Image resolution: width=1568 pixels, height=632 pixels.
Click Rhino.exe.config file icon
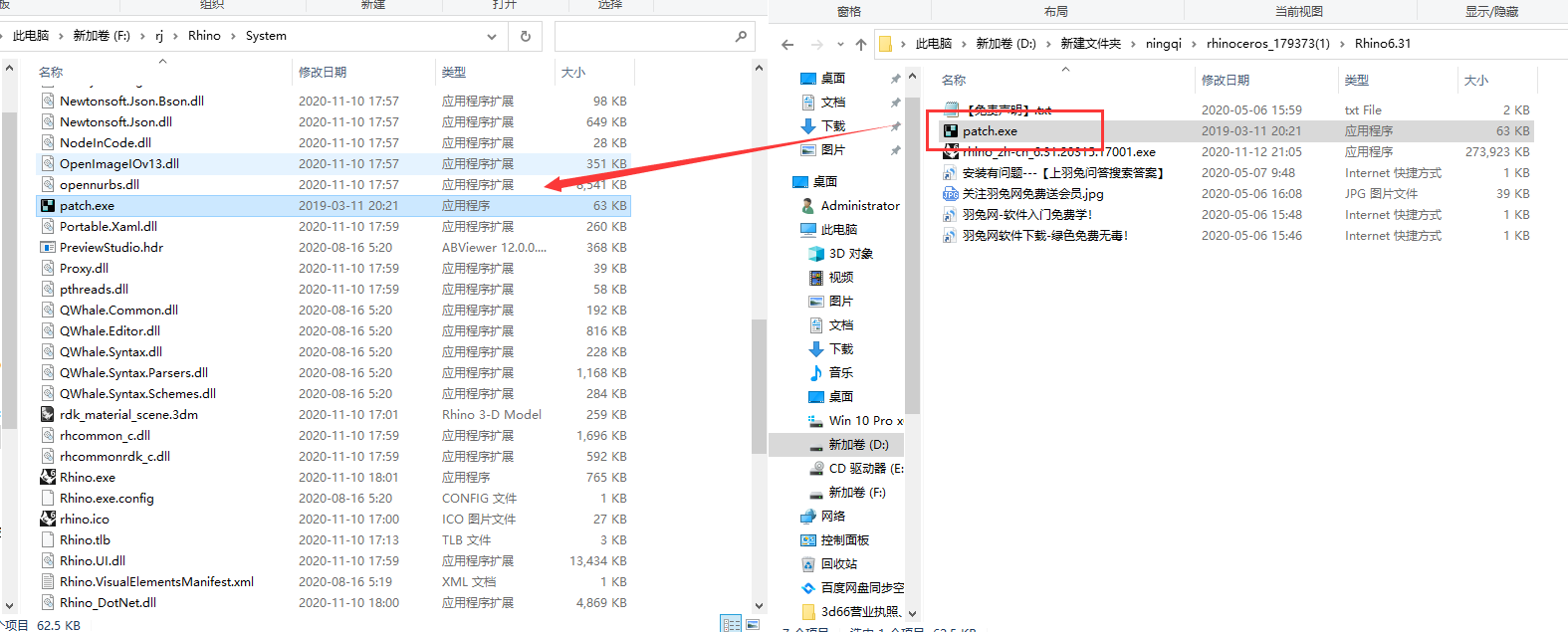click(48, 498)
